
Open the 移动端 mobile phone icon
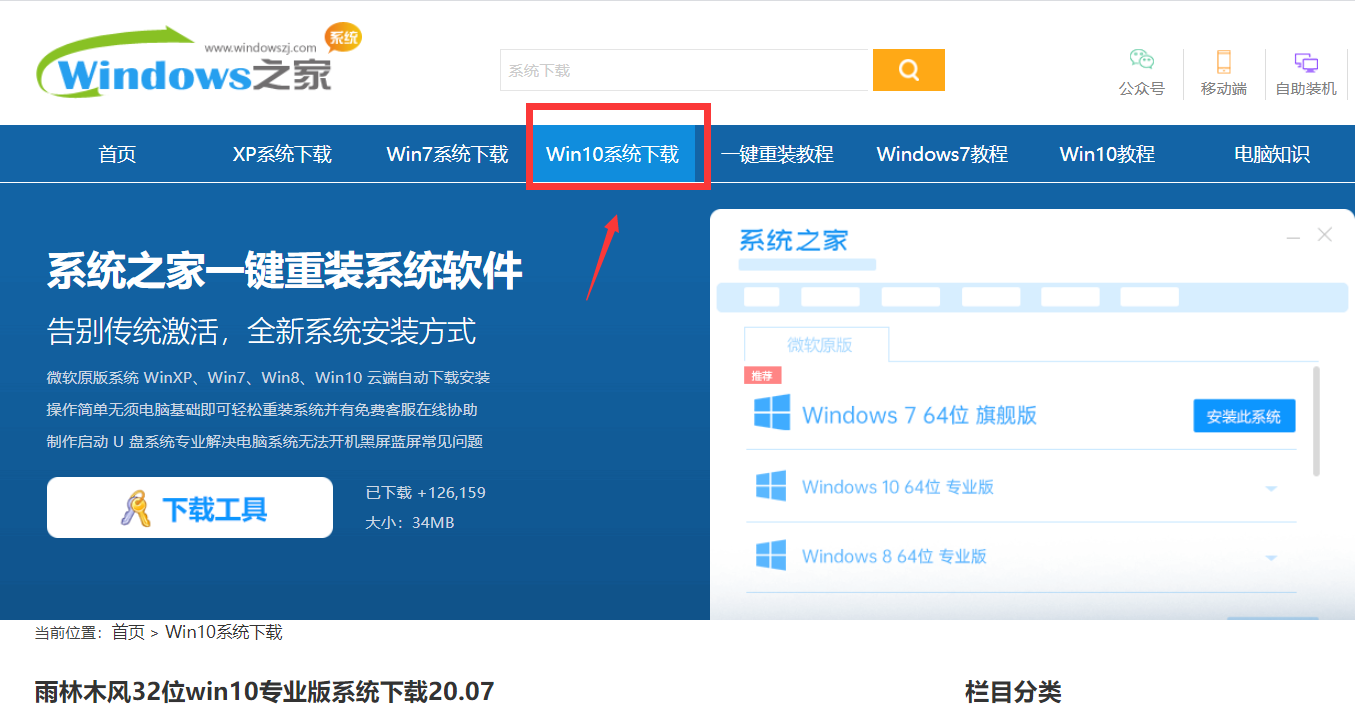[1223, 61]
